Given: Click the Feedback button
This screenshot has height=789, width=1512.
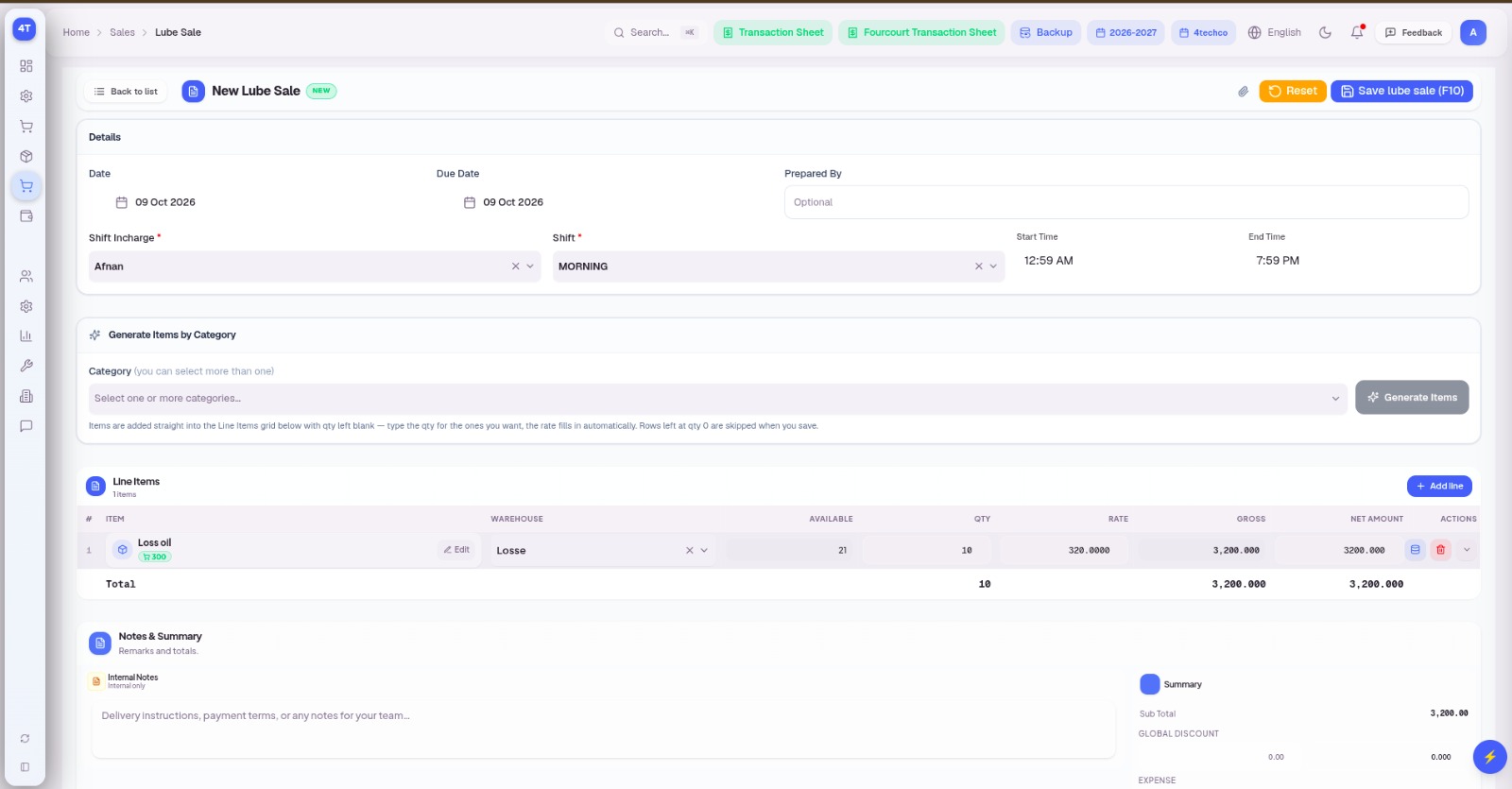Looking at the screenshot, I should point(1413,32).
